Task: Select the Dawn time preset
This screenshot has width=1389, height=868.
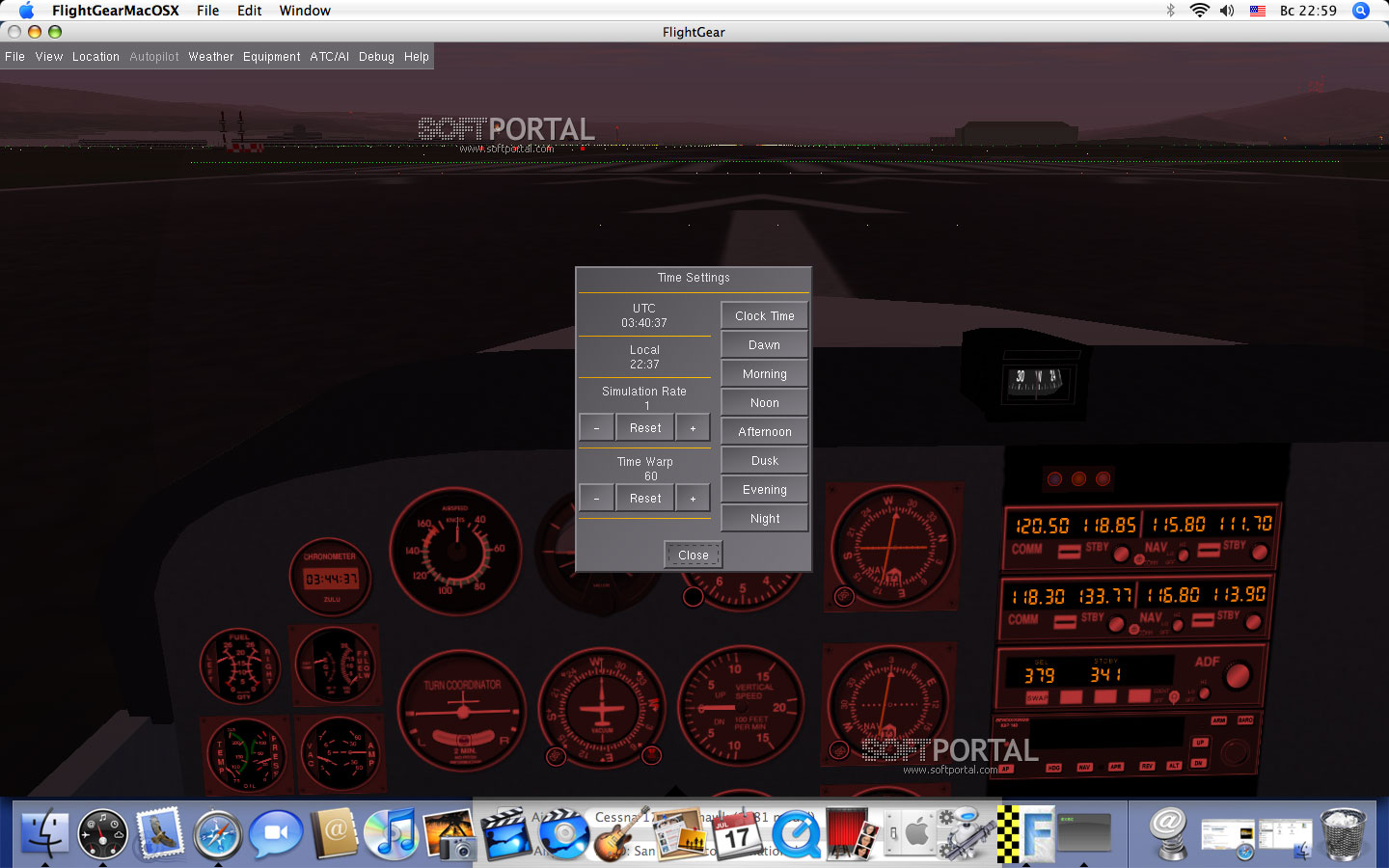Action: pos(764,344)
